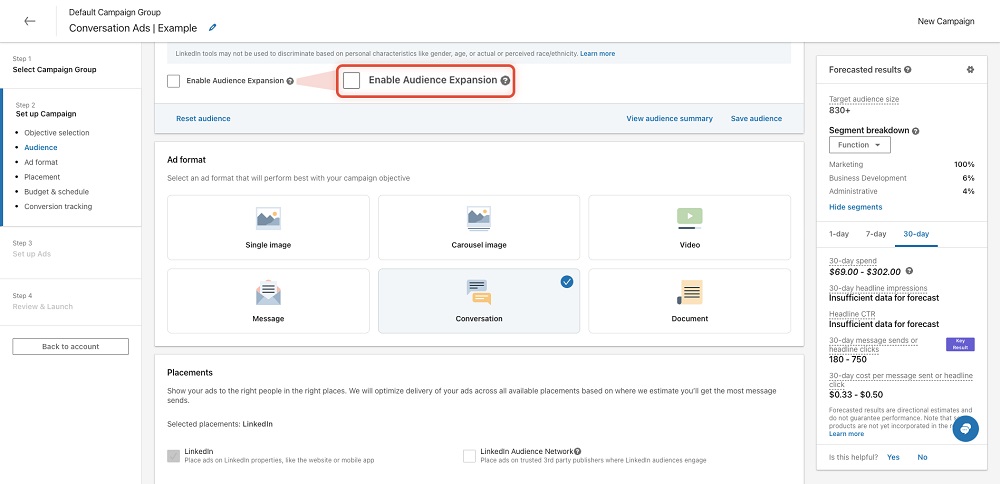Screen dimensions: 1000x484
Task: Click Save audience link
Action: 756,119
